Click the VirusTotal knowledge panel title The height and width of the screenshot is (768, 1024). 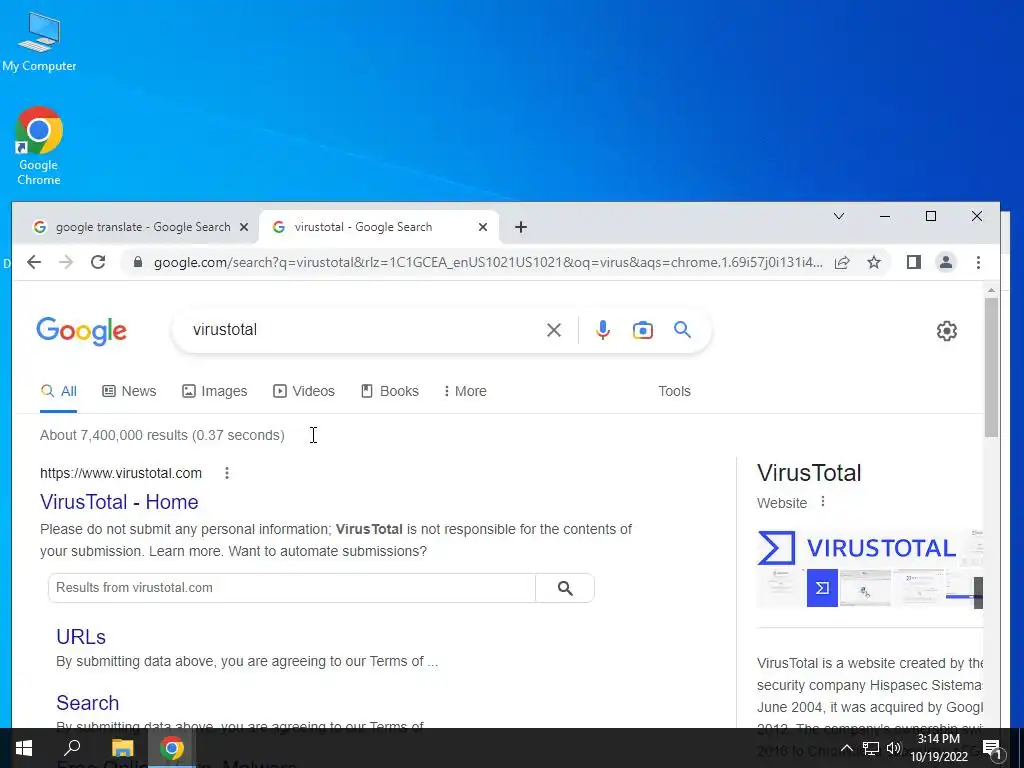click(x=809, y=473)
